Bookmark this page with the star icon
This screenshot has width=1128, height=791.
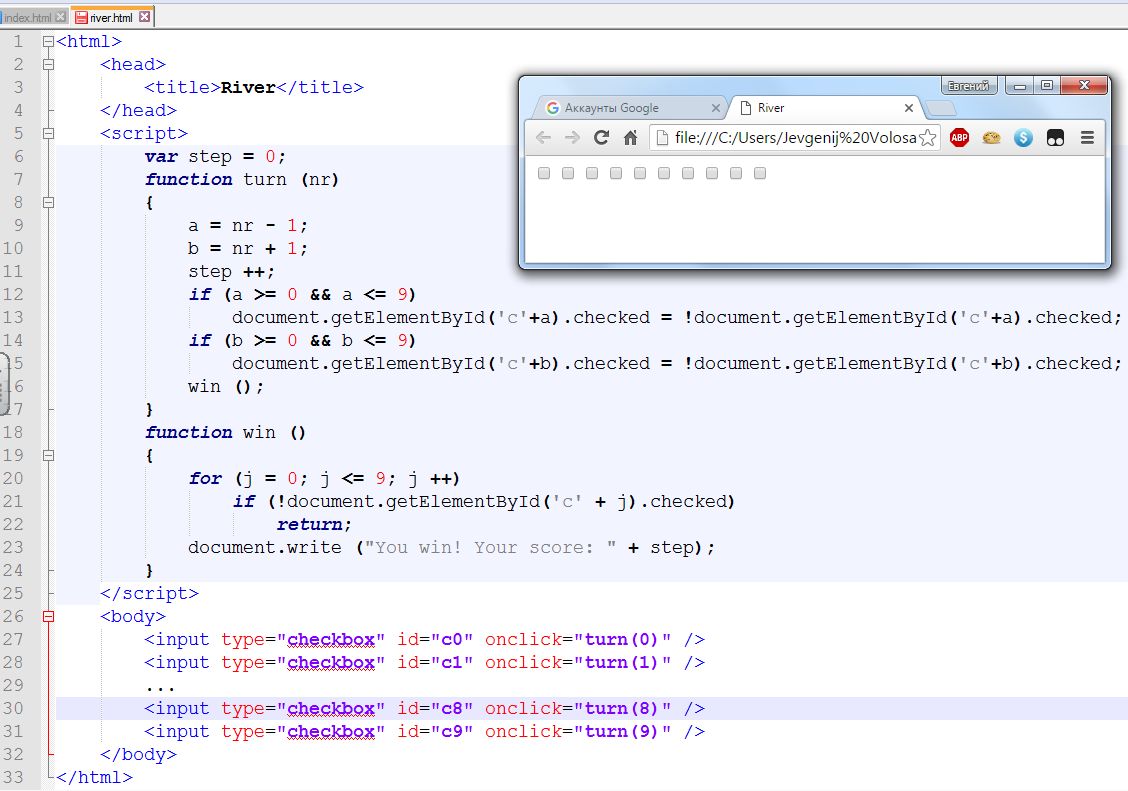click(x=928, y=137)
